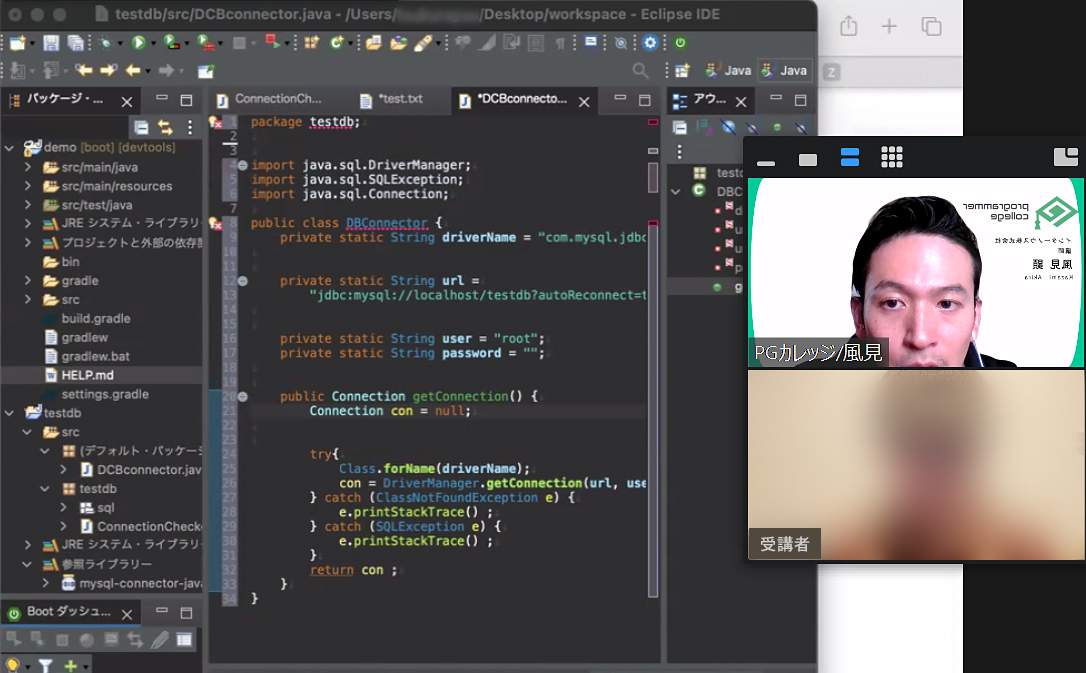1086x673 pixels.
Task: Close the *DCBconnector.java editor tab
Action: 584,100
